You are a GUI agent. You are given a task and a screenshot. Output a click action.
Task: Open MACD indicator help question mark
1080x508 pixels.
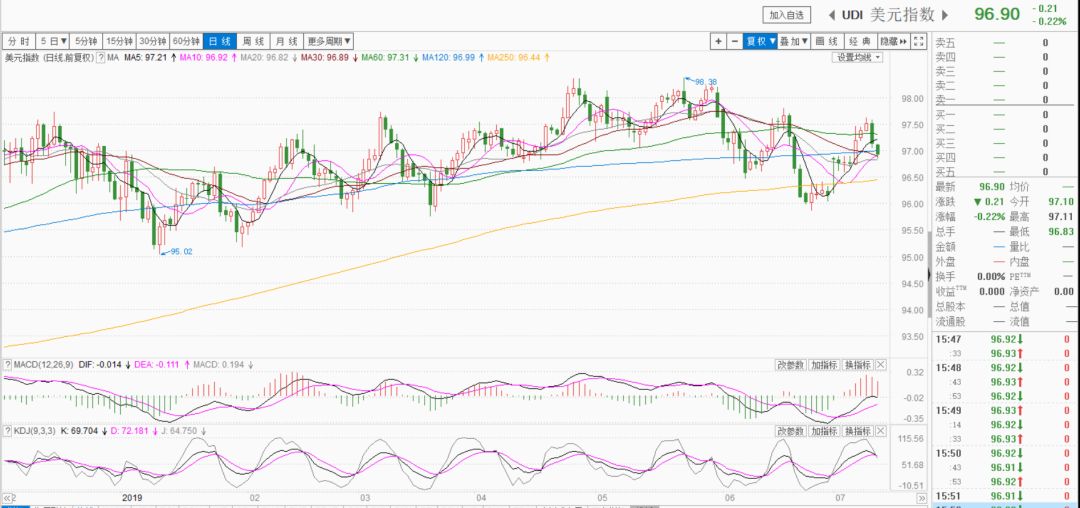coord(7,365)
